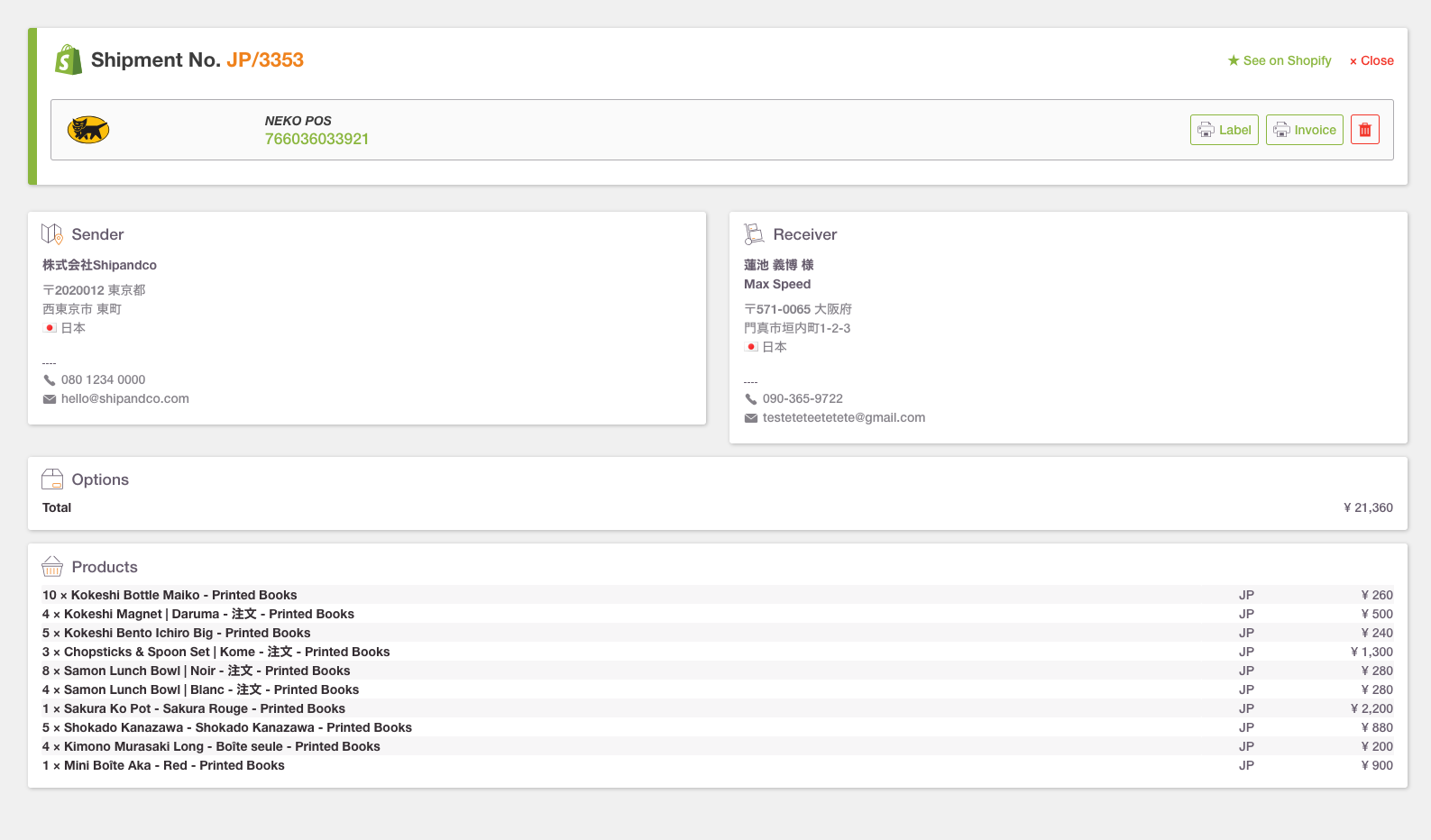
Task: Open tracking number 766036033921
Action: (316, 139)
